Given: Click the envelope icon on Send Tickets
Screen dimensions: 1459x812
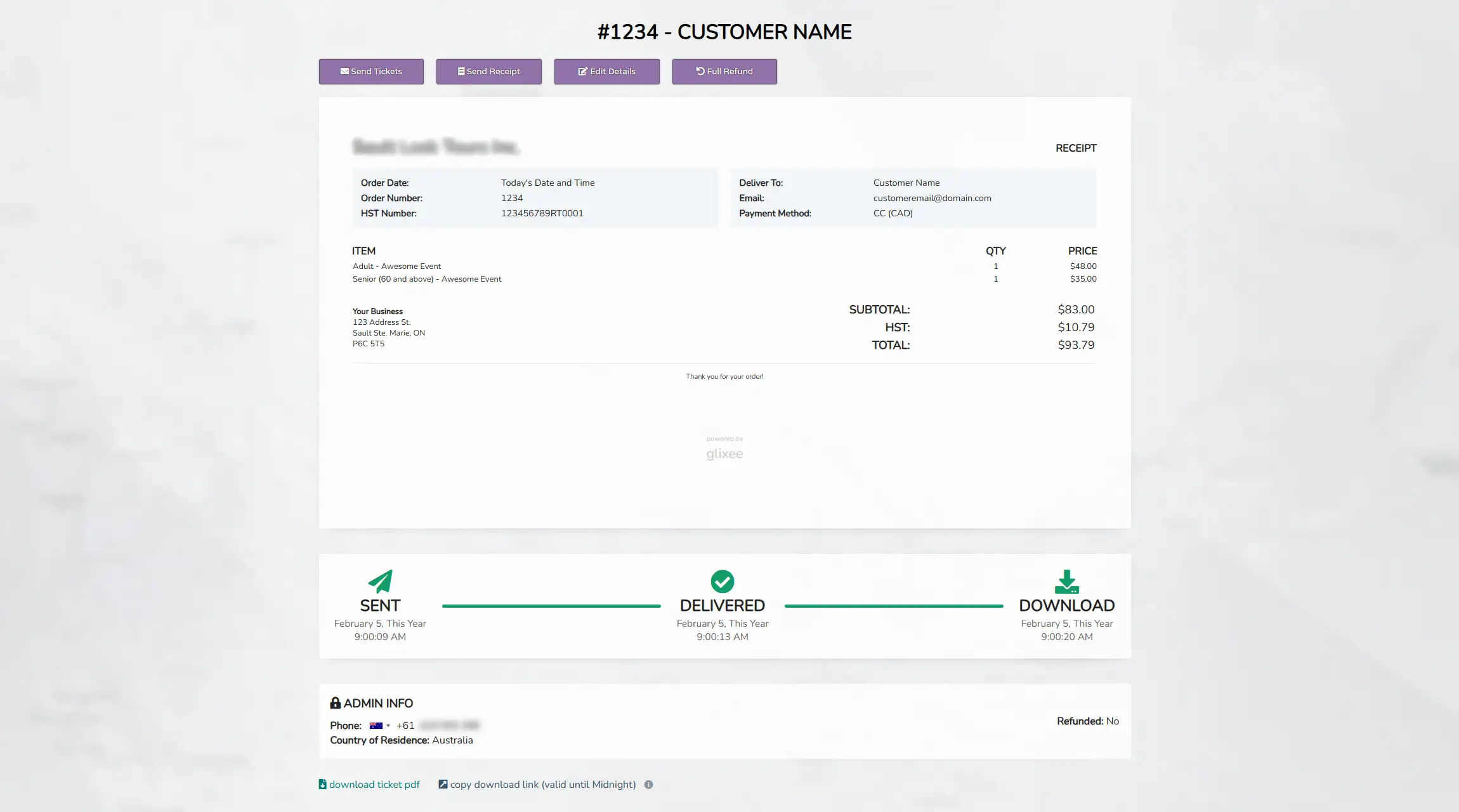Looking at the screenshot, I should point(344,71).
